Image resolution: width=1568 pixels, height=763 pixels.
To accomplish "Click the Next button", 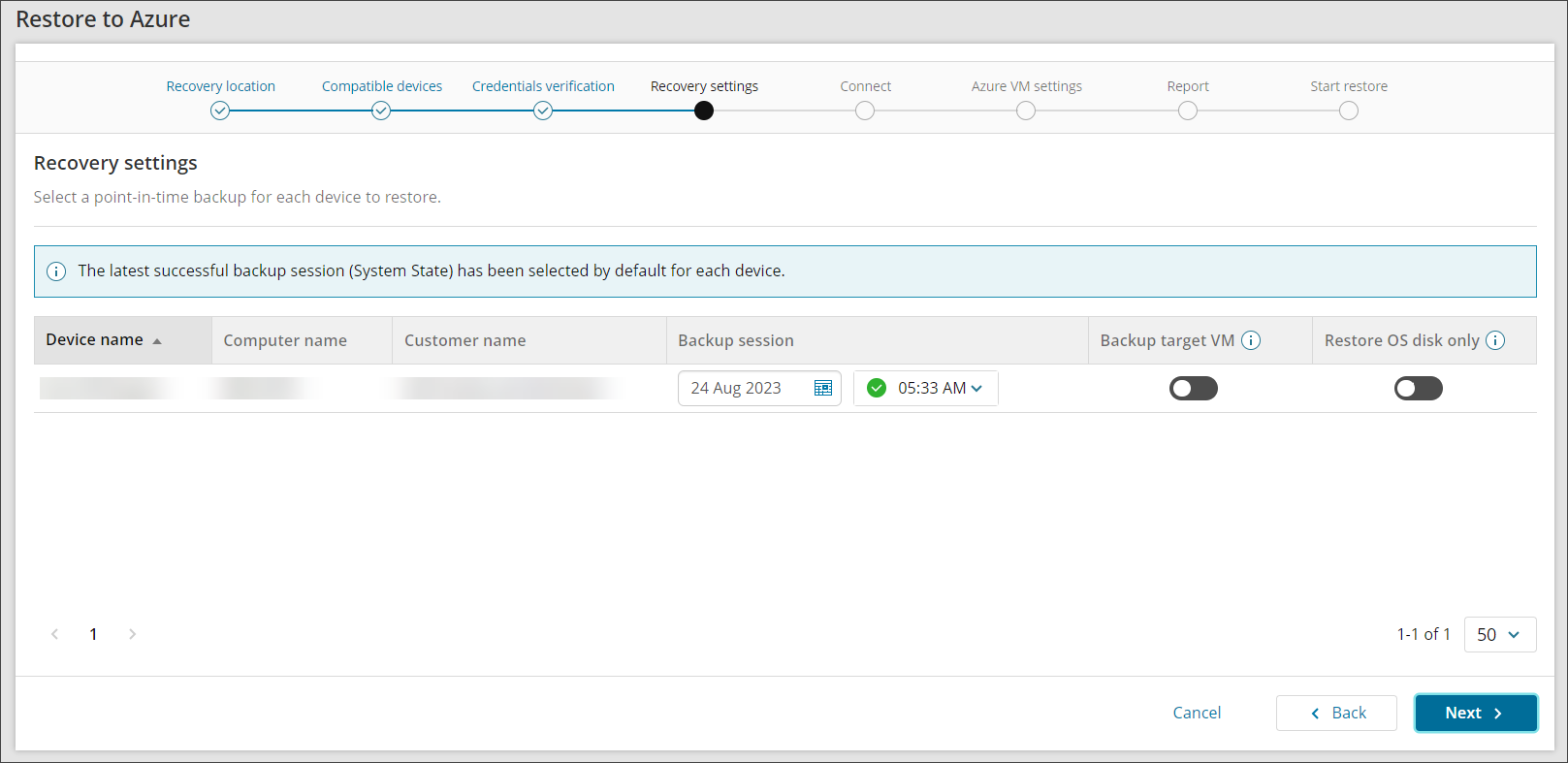I will pos(1475,713).
